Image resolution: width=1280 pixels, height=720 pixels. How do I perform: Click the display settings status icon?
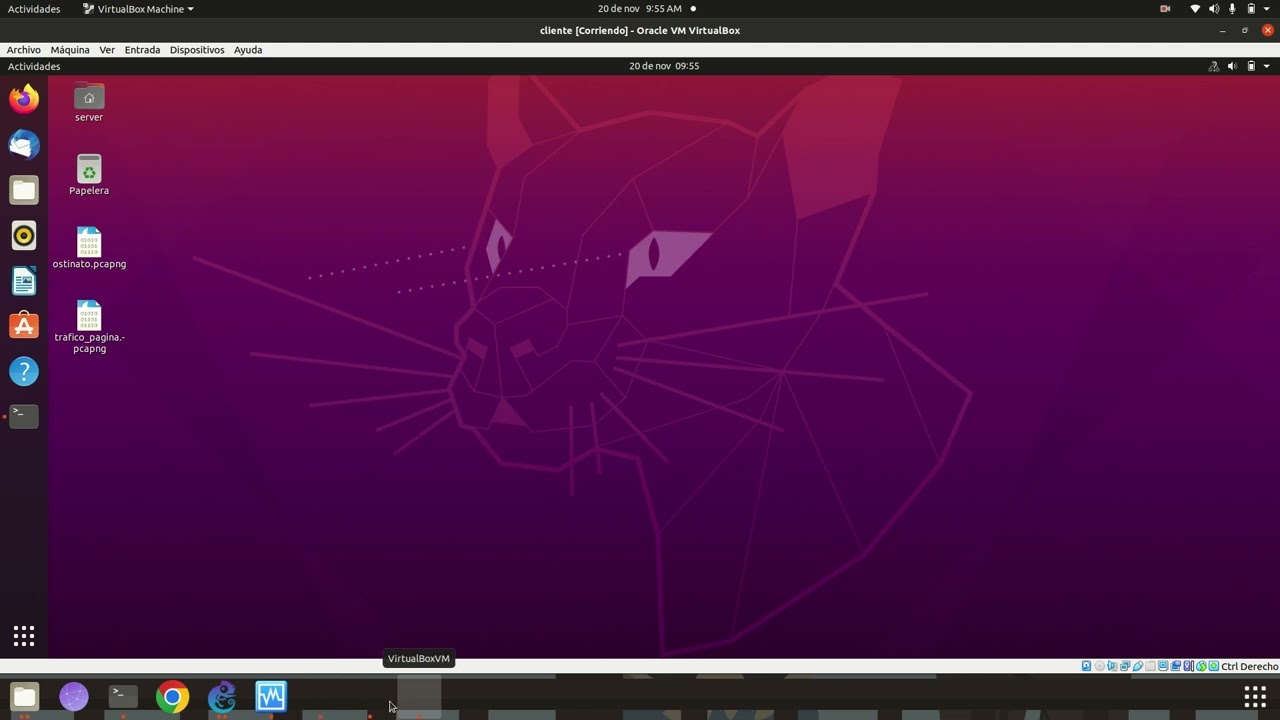[1163, 666]
